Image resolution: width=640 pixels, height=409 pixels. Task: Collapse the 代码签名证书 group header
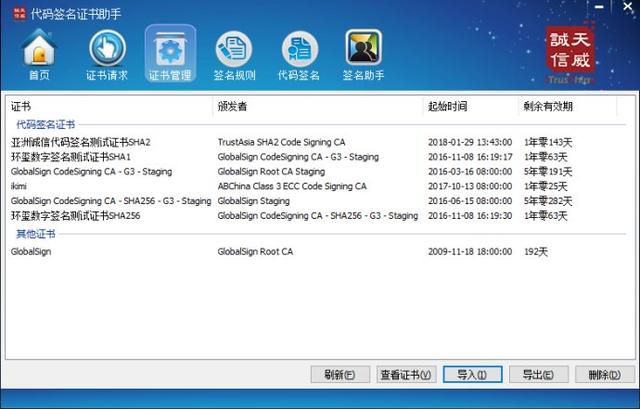45,124
